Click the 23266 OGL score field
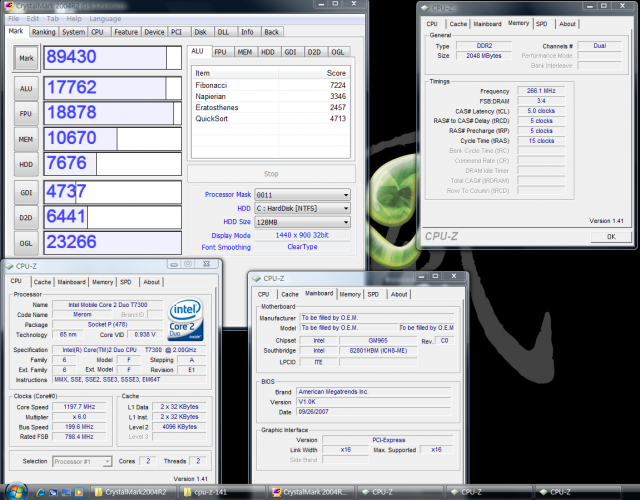 [113, 243]
